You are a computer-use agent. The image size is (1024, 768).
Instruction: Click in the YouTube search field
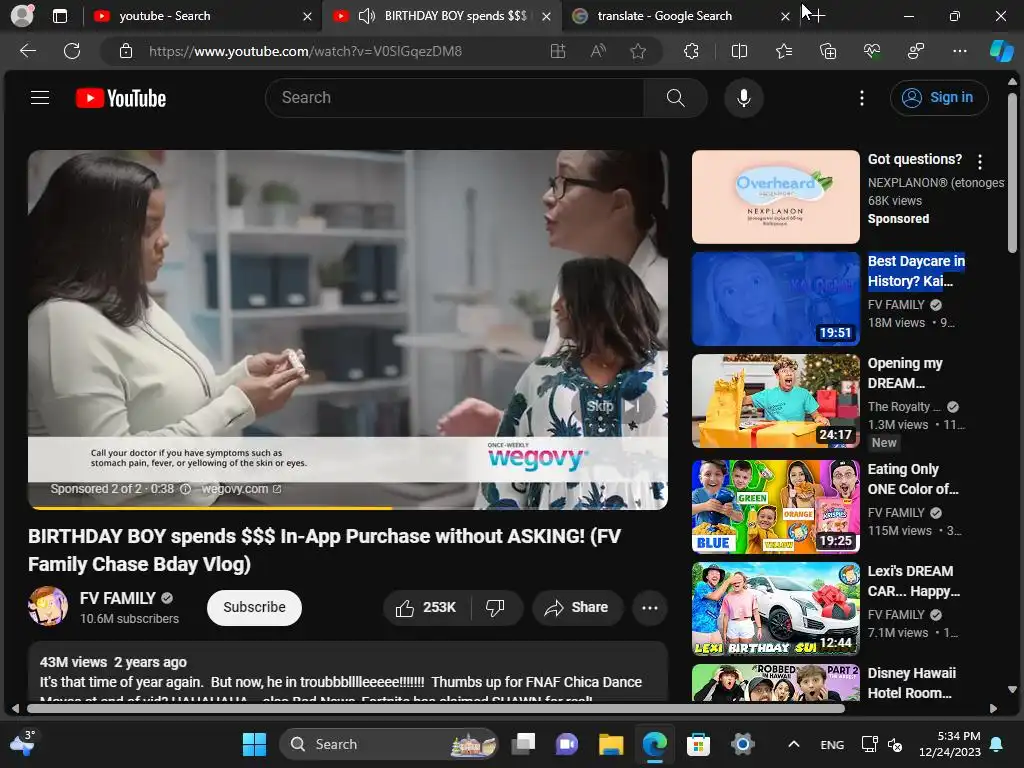tap(455, 98)
